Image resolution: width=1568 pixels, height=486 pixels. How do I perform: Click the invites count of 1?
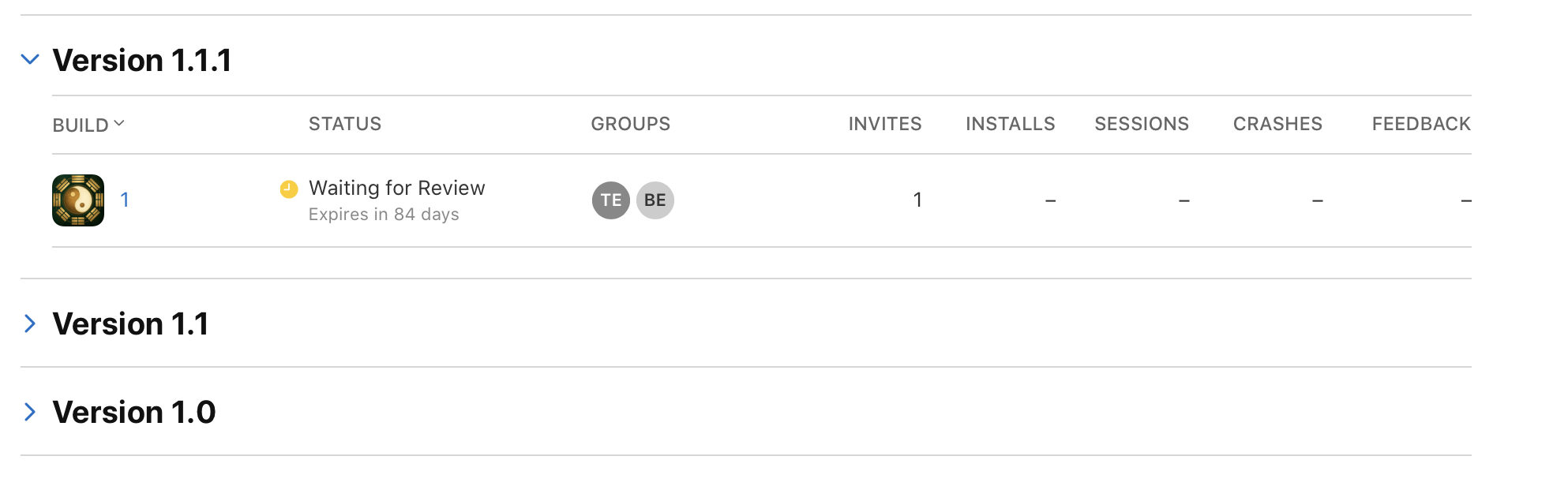click(917, 200)
